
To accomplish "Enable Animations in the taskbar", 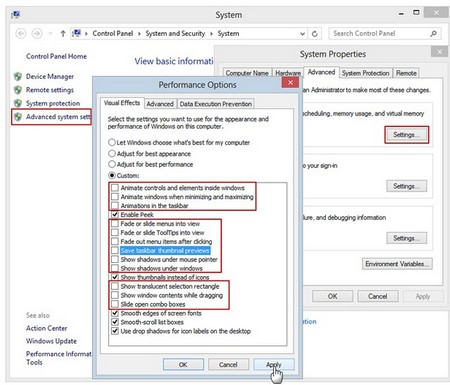I will click(x=115, y=205).
